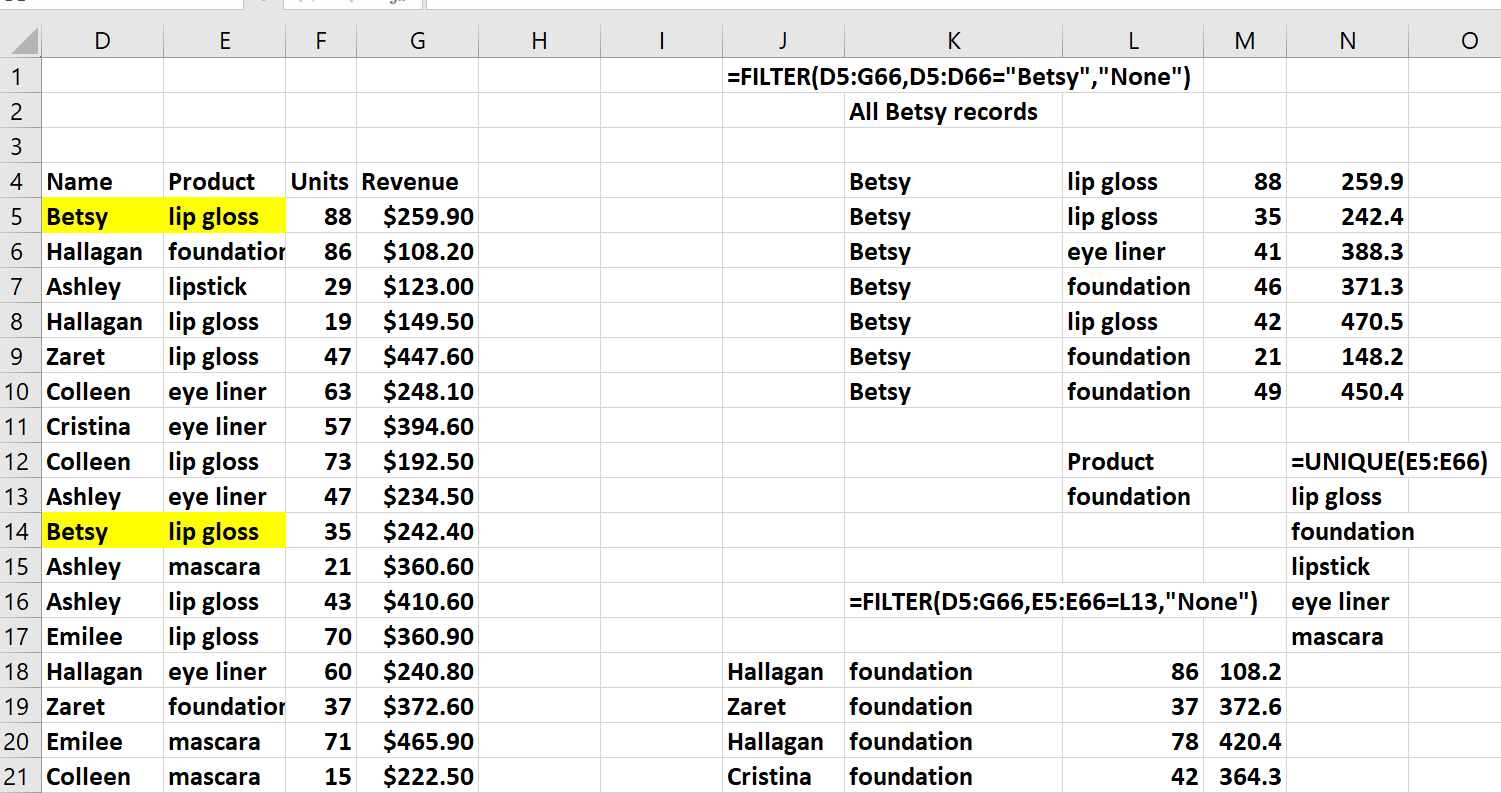The width and height of the screenshot is (1501, 793).
Task: Select the Revenue header cell
Action: [x=417, y=182]
